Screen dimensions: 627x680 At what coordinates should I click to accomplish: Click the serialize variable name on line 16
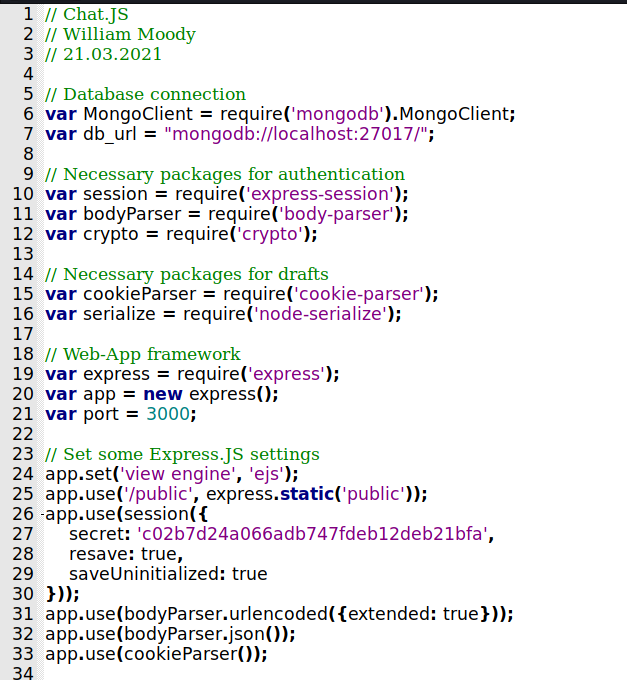coord(119,314)
